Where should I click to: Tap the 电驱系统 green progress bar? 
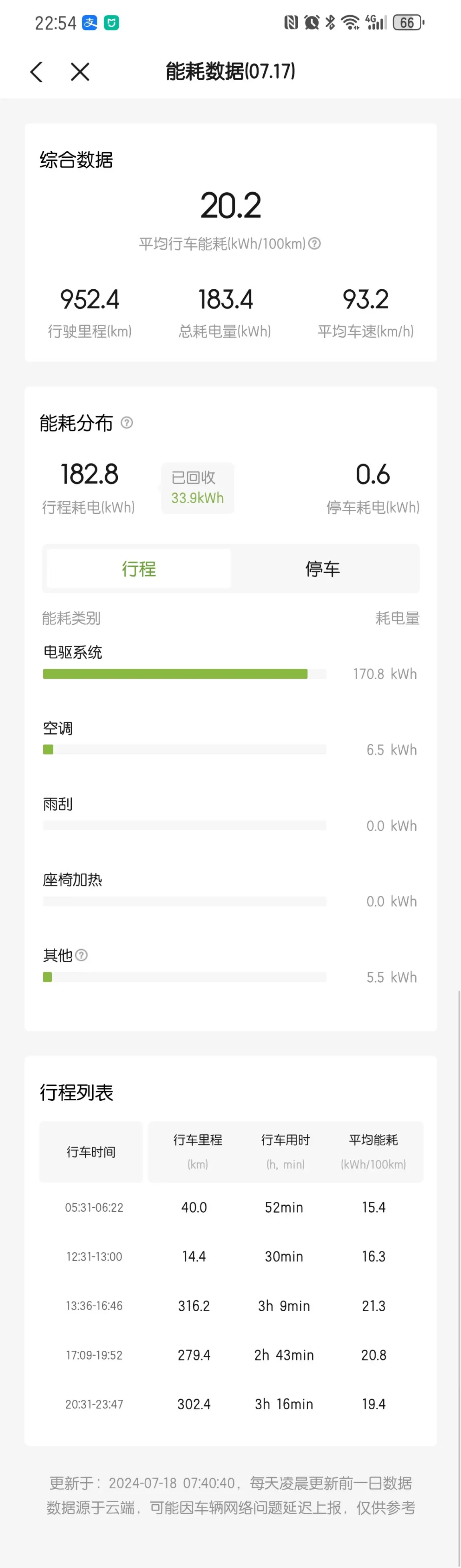pyautogui.click(x=184, y=674)
